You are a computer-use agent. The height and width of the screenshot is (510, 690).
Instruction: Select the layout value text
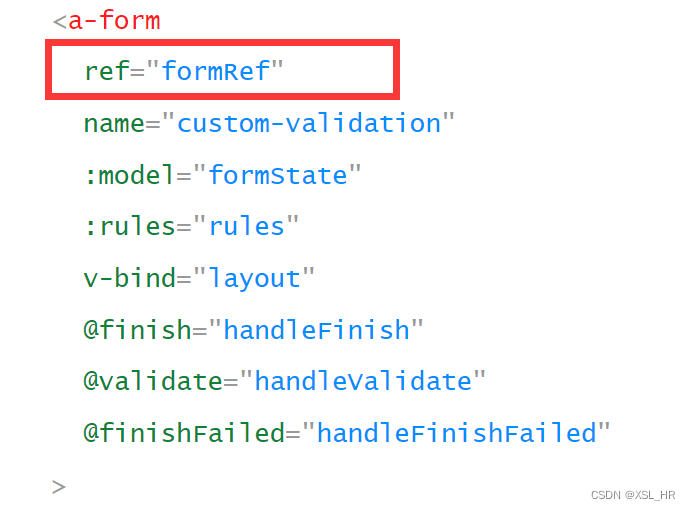tap(254, 279)
